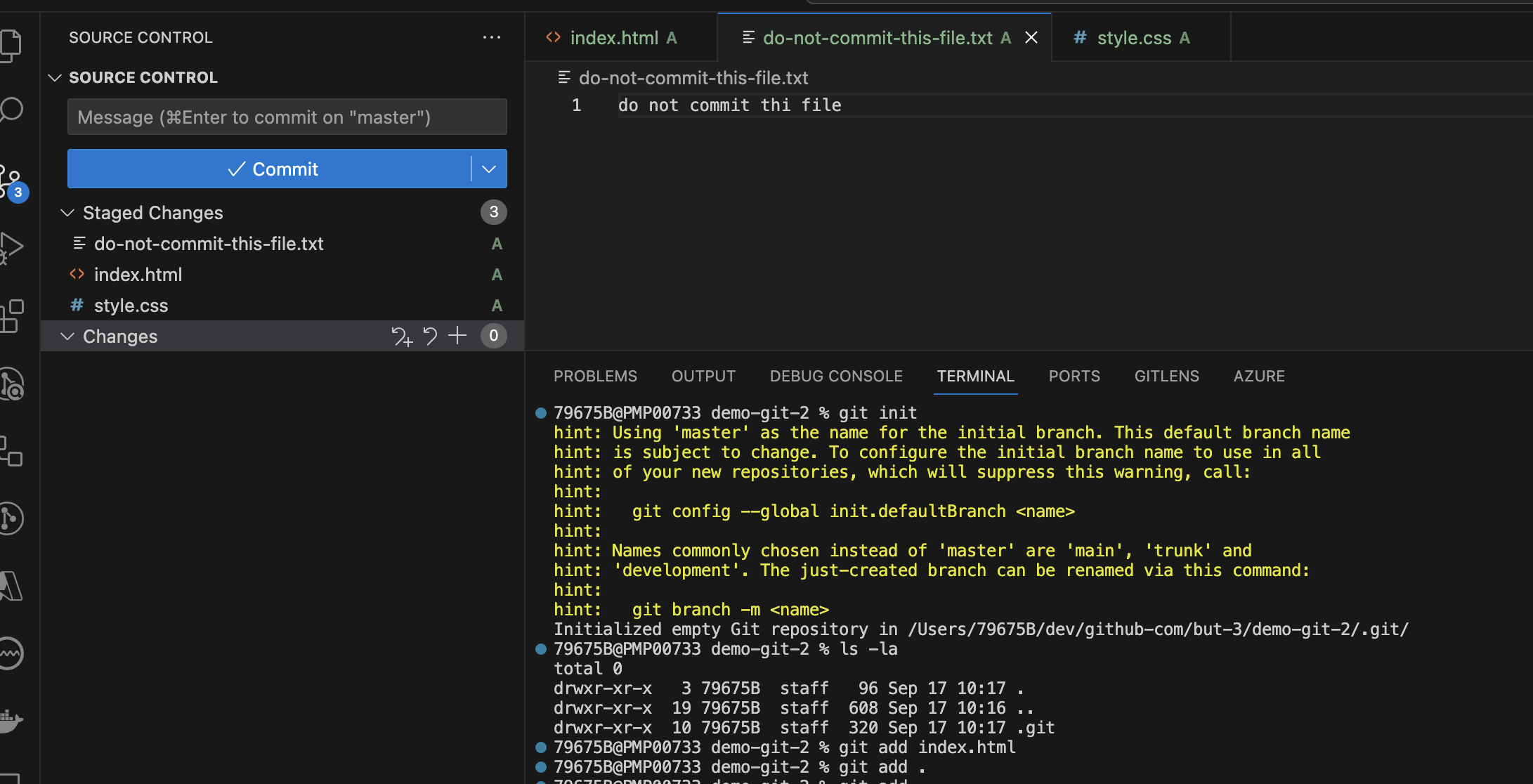Collapse the Changes group
Viewport: 1533px width, 784px height.
(67, 336)
